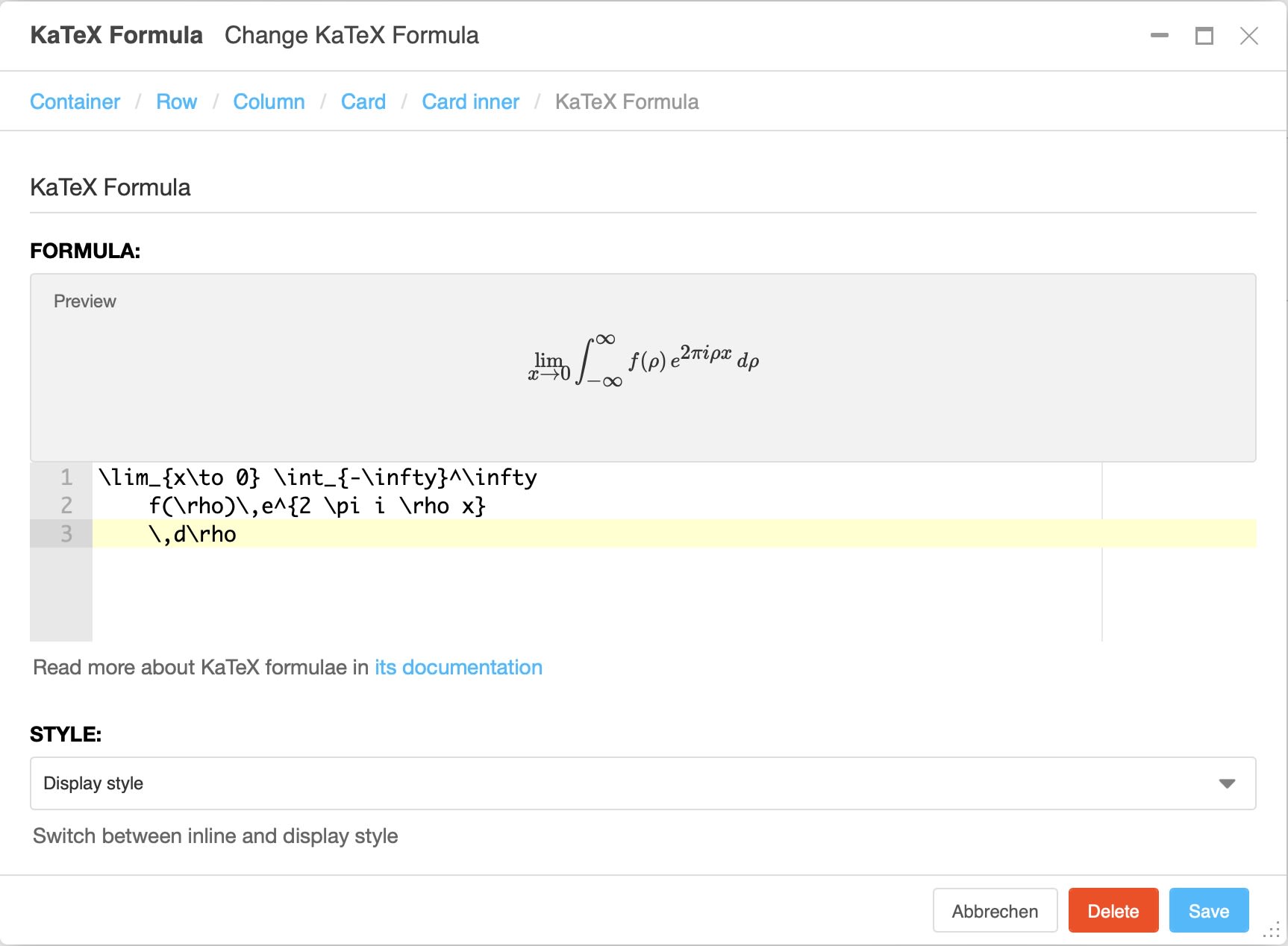Image resolution: width=1288 pixels, height=946 pixels.
Task: Open the KaTeX documentation link
Action: (x=457, y=667)
